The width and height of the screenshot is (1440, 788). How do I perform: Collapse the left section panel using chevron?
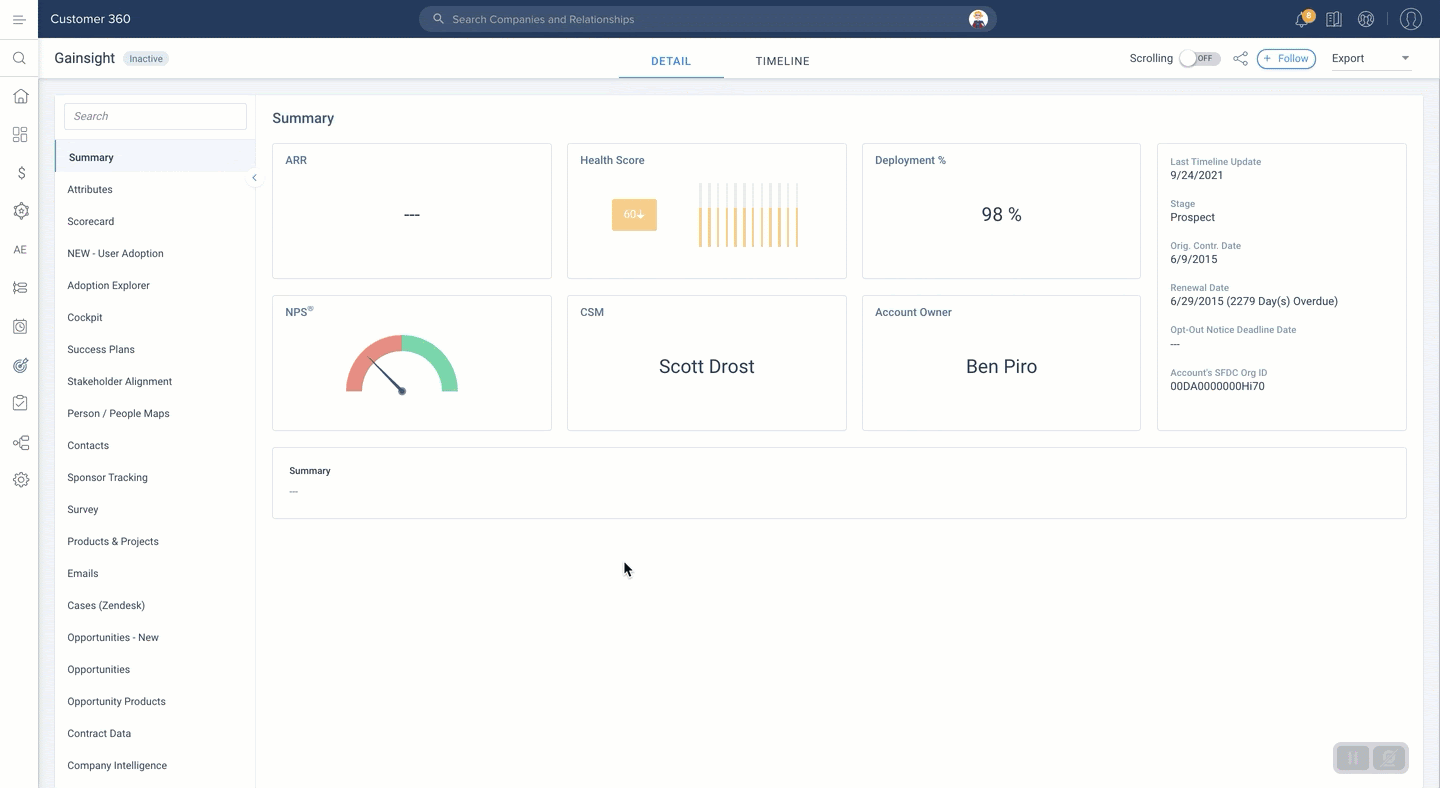point(254,178)
